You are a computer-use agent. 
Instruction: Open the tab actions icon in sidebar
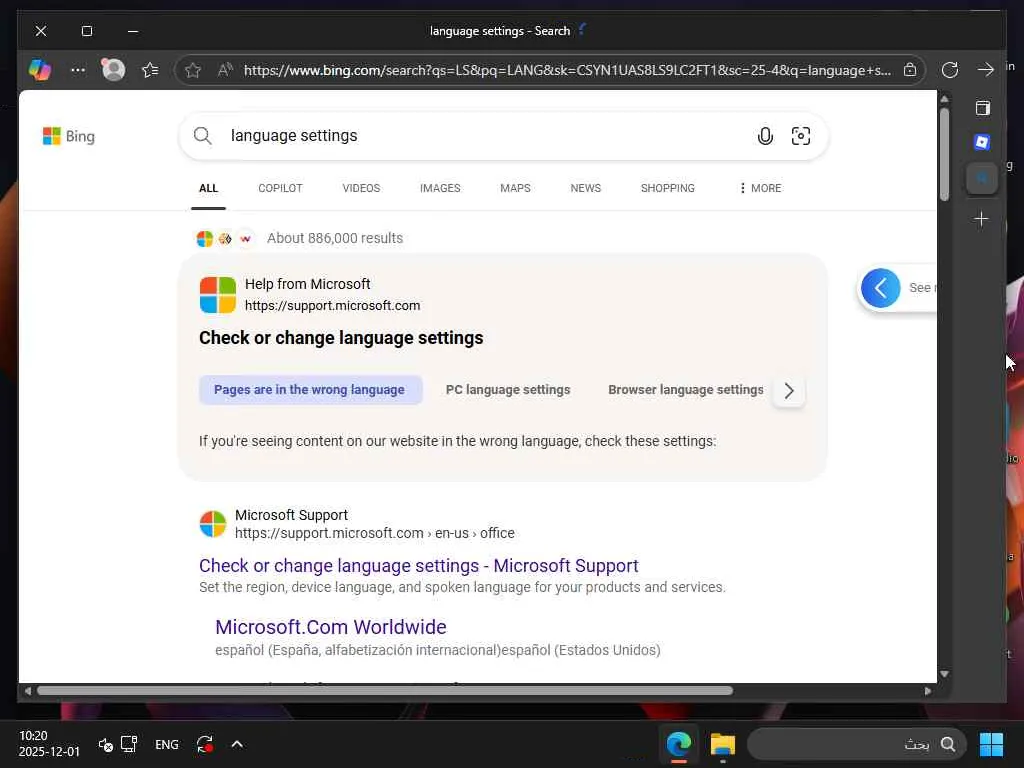point(982,108)
